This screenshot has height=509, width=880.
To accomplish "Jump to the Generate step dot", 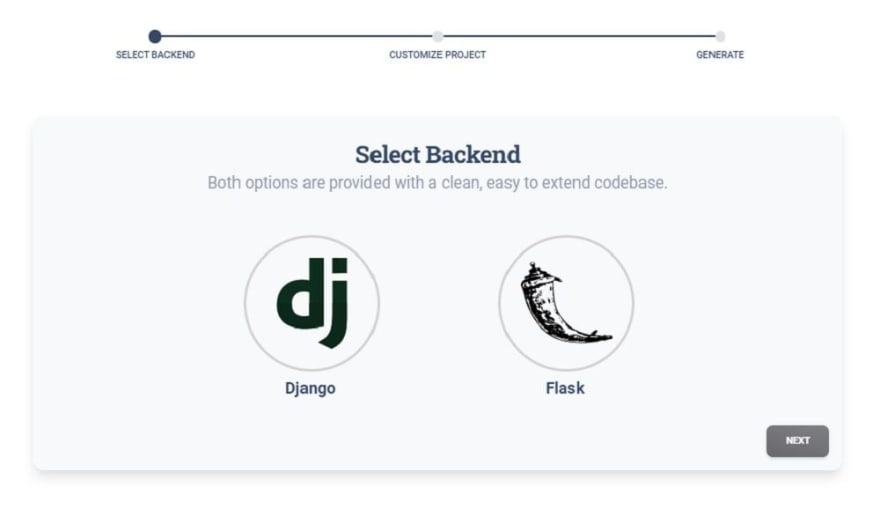I will (x=720, y=36).
